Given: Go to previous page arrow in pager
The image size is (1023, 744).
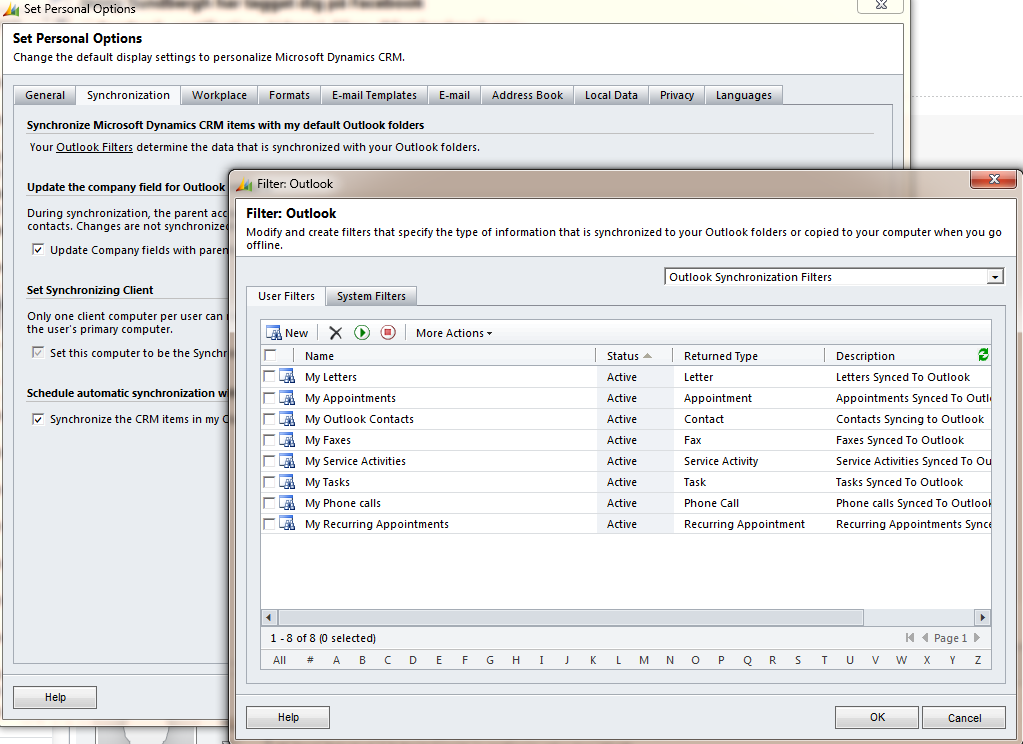Looking at the screenshot, I should click(925, 638).
